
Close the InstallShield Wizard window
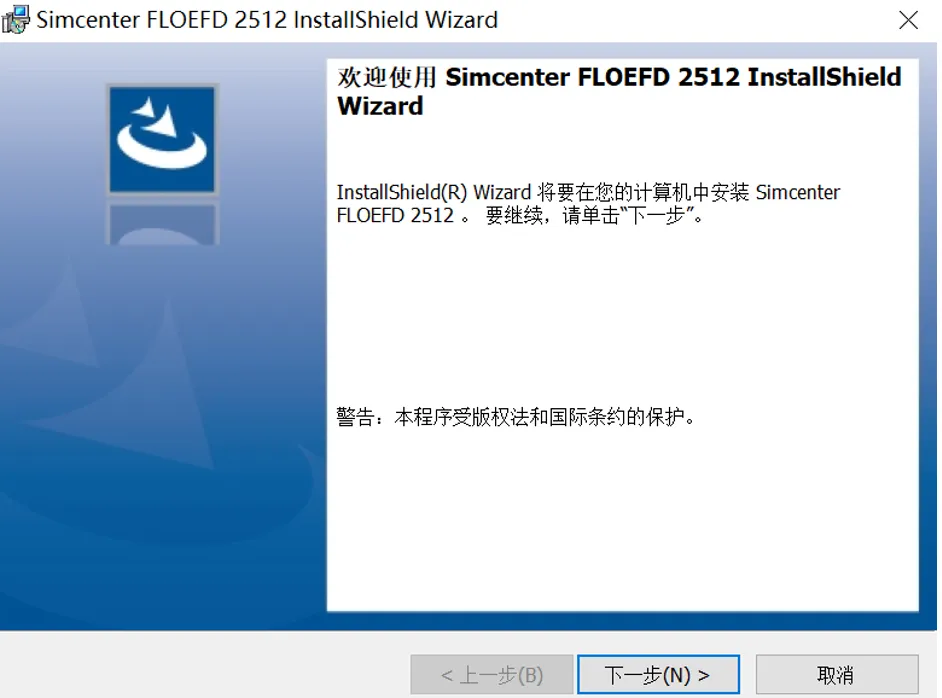[908, 20]
